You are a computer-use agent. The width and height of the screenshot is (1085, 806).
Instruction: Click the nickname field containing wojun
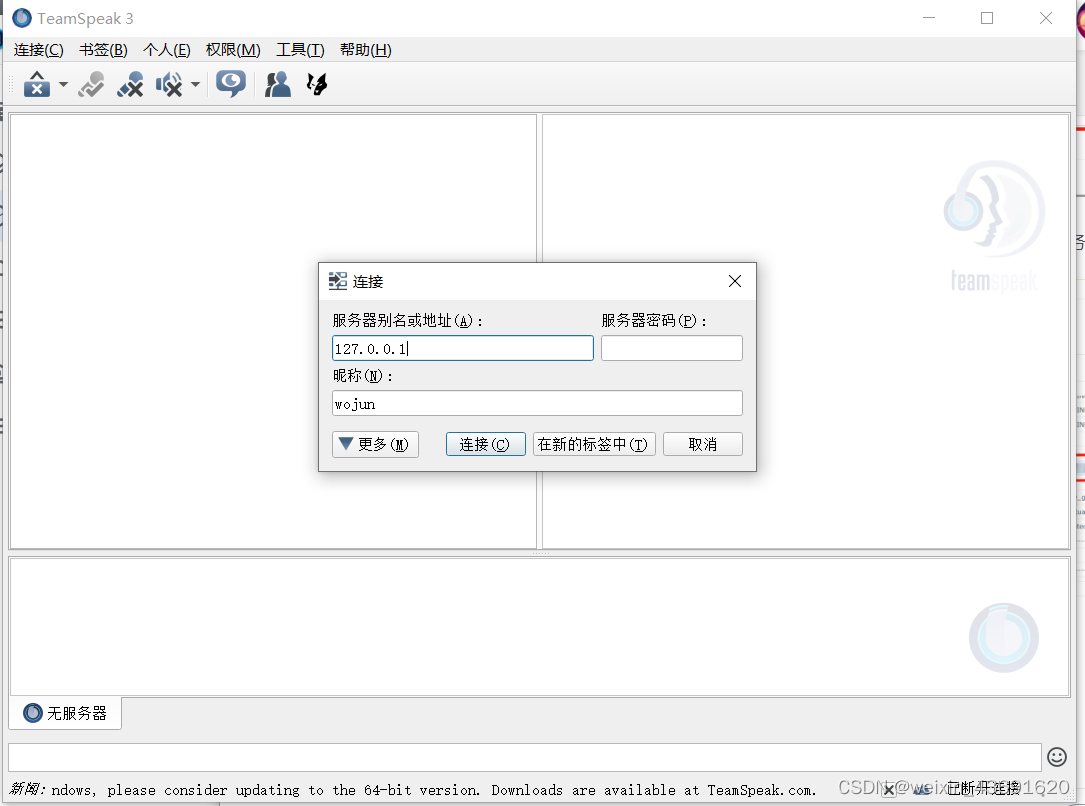[537, 403]
